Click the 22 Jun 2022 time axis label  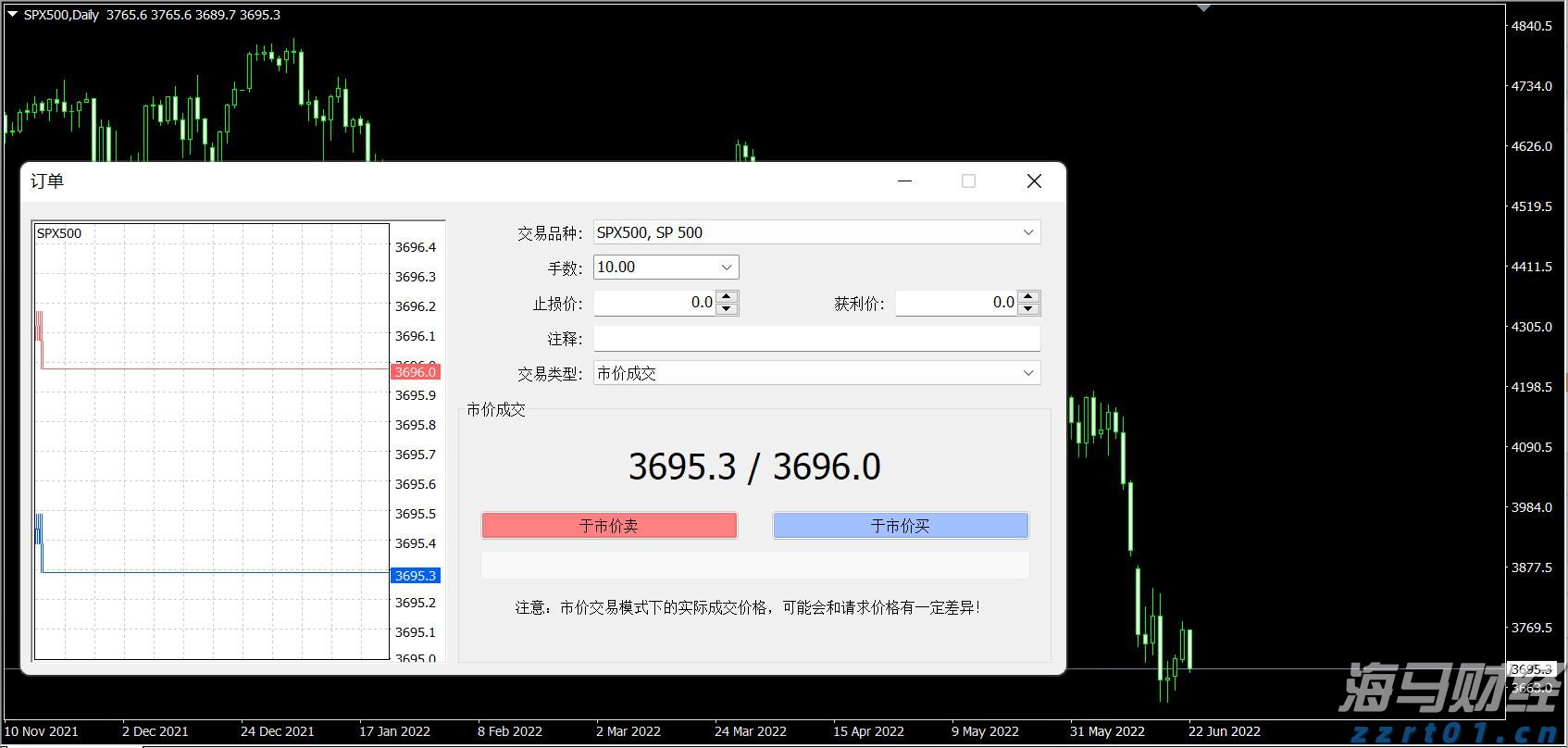(1224, 731)
